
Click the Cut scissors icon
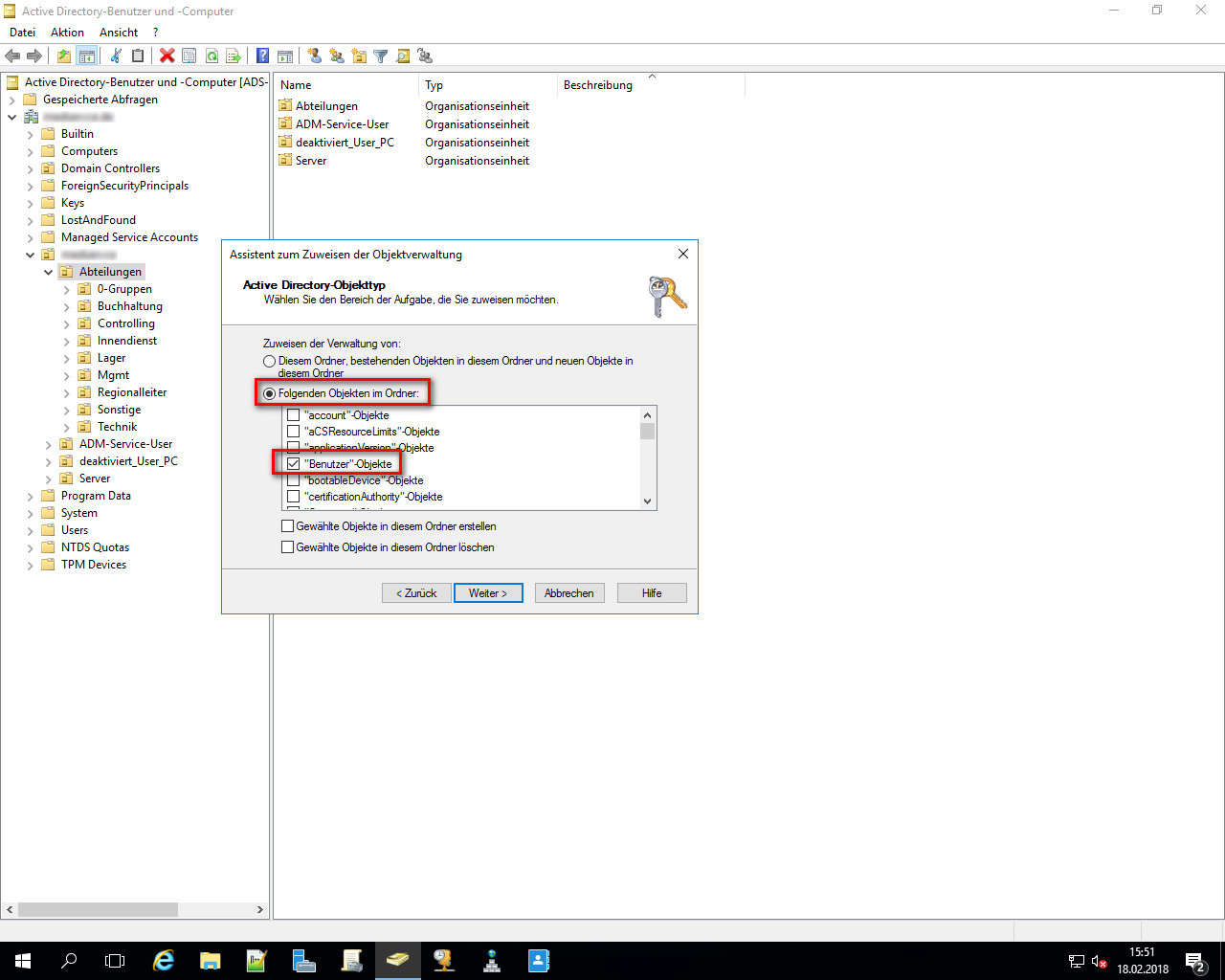coord(116,56)
